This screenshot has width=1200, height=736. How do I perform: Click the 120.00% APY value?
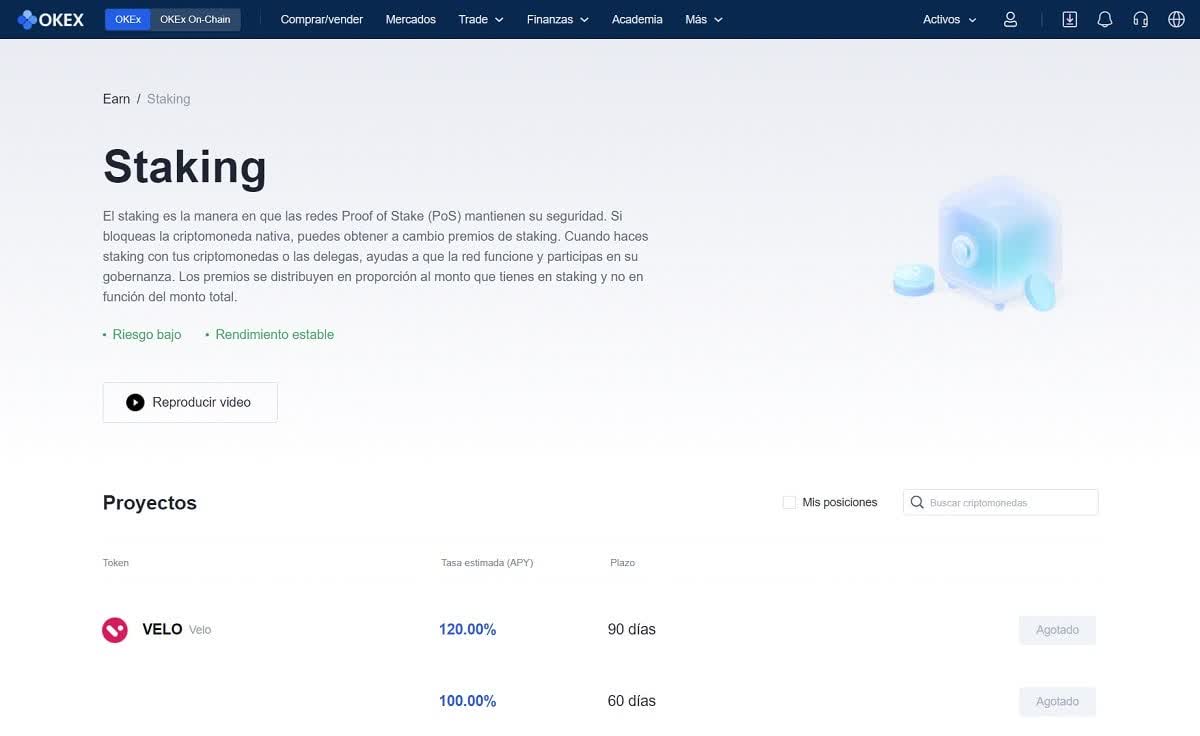pos(468,630)
